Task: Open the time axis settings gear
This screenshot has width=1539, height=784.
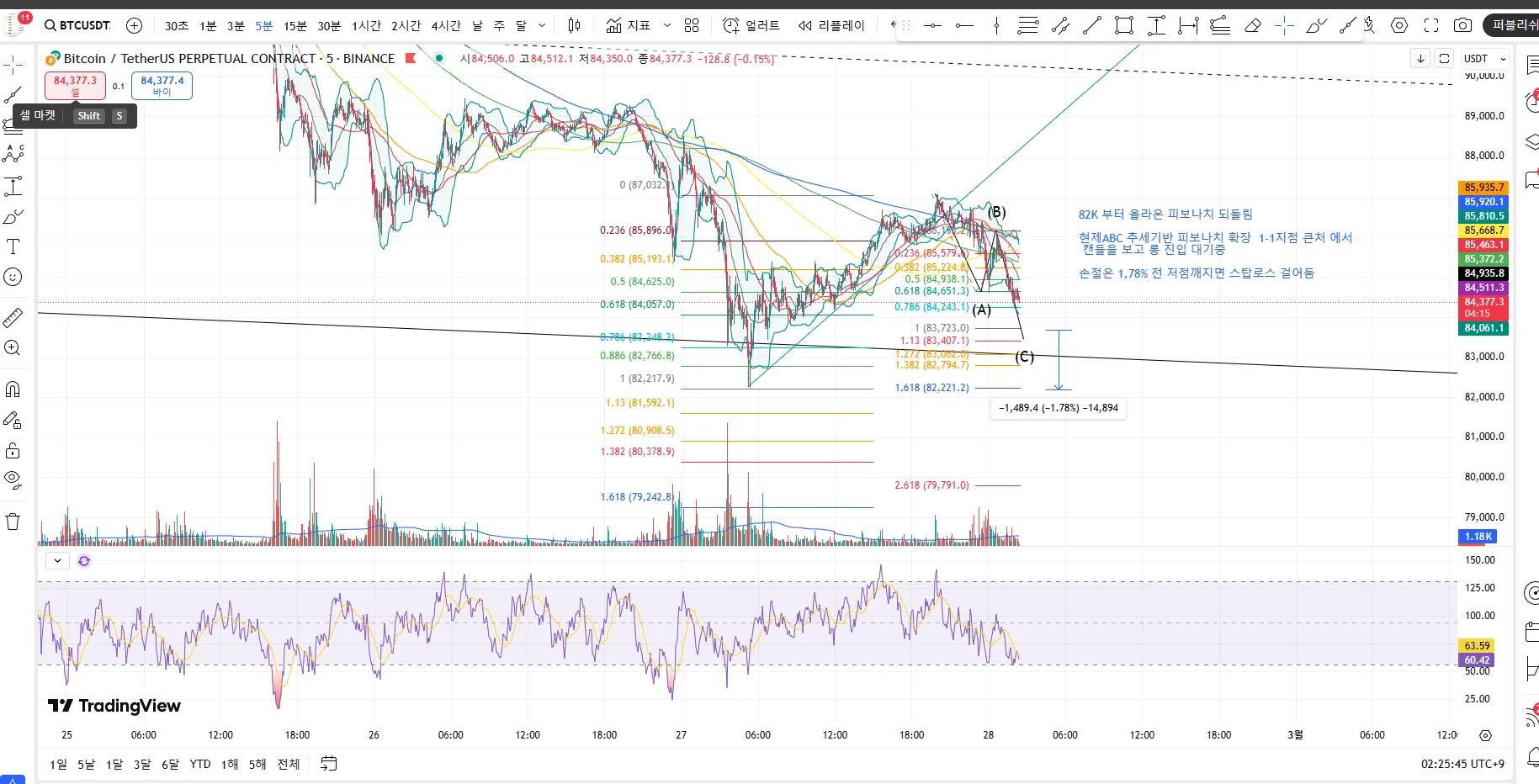Action: click(x=1485, y=735)
